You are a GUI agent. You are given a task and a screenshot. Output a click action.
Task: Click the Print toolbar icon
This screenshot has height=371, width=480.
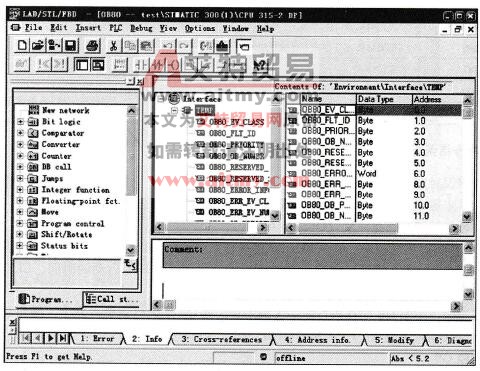coord(92,45)
